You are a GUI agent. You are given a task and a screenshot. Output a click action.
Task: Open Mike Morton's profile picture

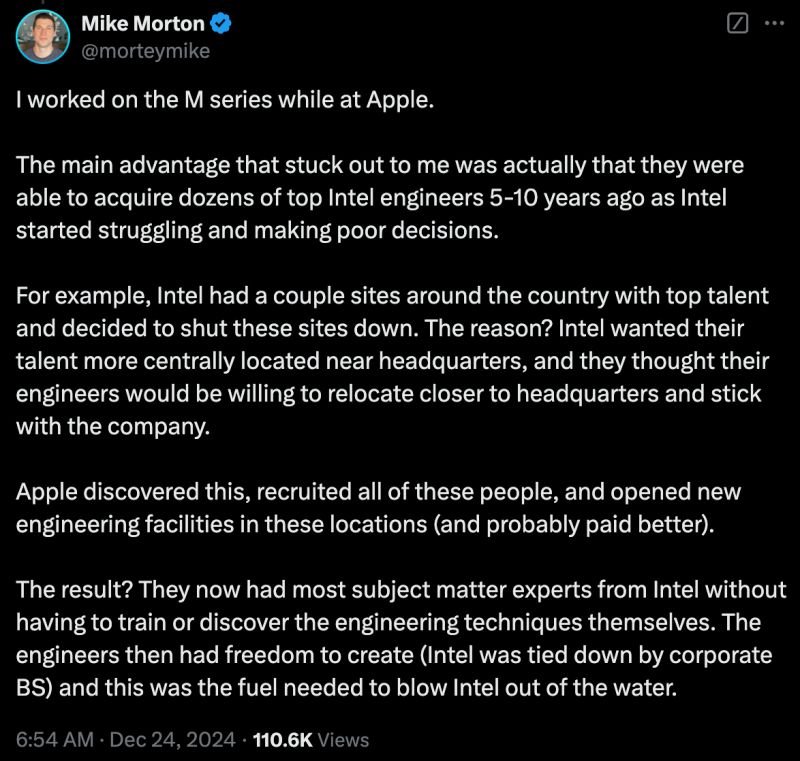coord(43,37)
